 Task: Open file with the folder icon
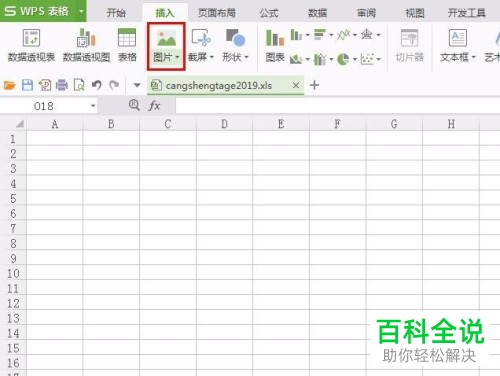click(x=9, y=85)
